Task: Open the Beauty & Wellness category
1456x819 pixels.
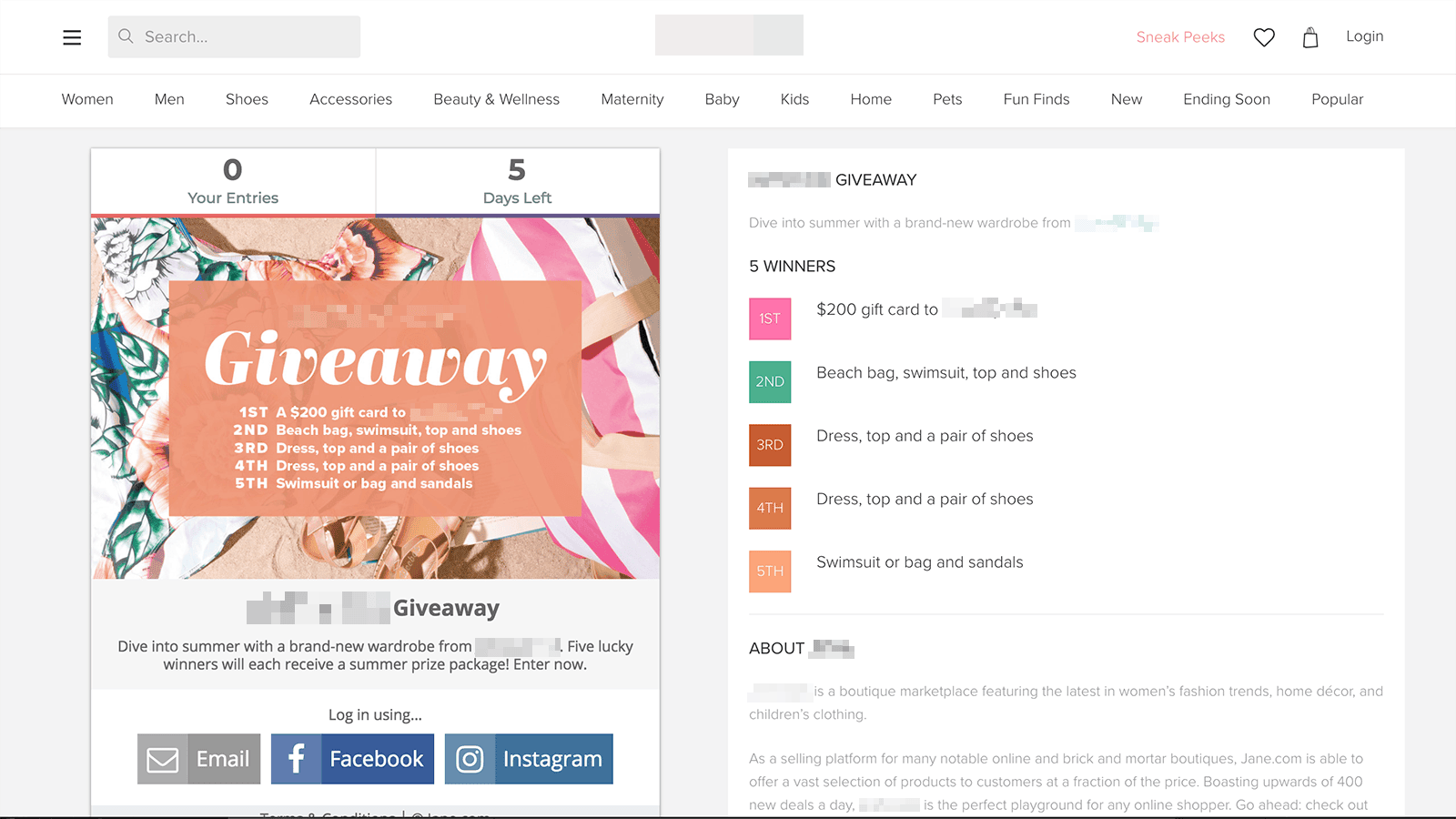Action: [496, 99]
